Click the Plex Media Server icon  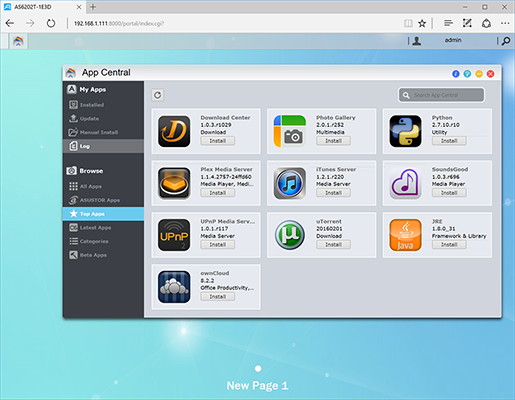pyautogui.click(x=174, y=183)
